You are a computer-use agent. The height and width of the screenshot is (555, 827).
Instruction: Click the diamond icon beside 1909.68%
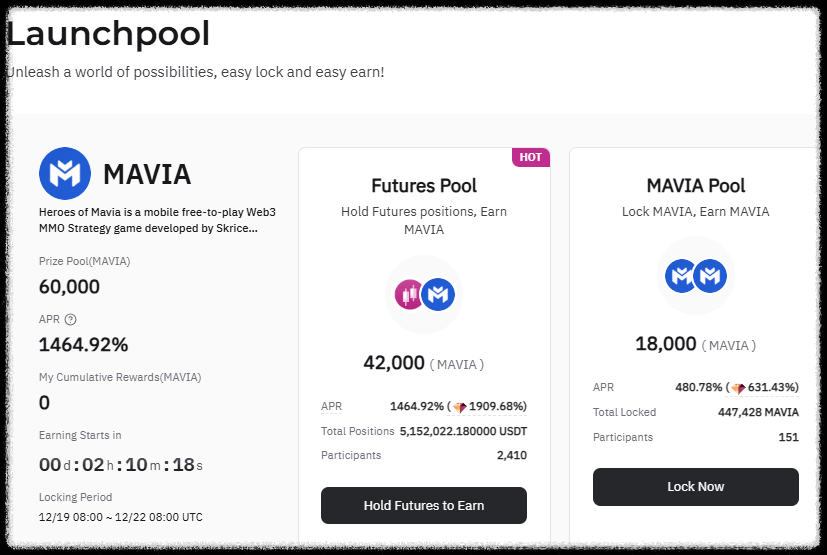coord(459,407)
